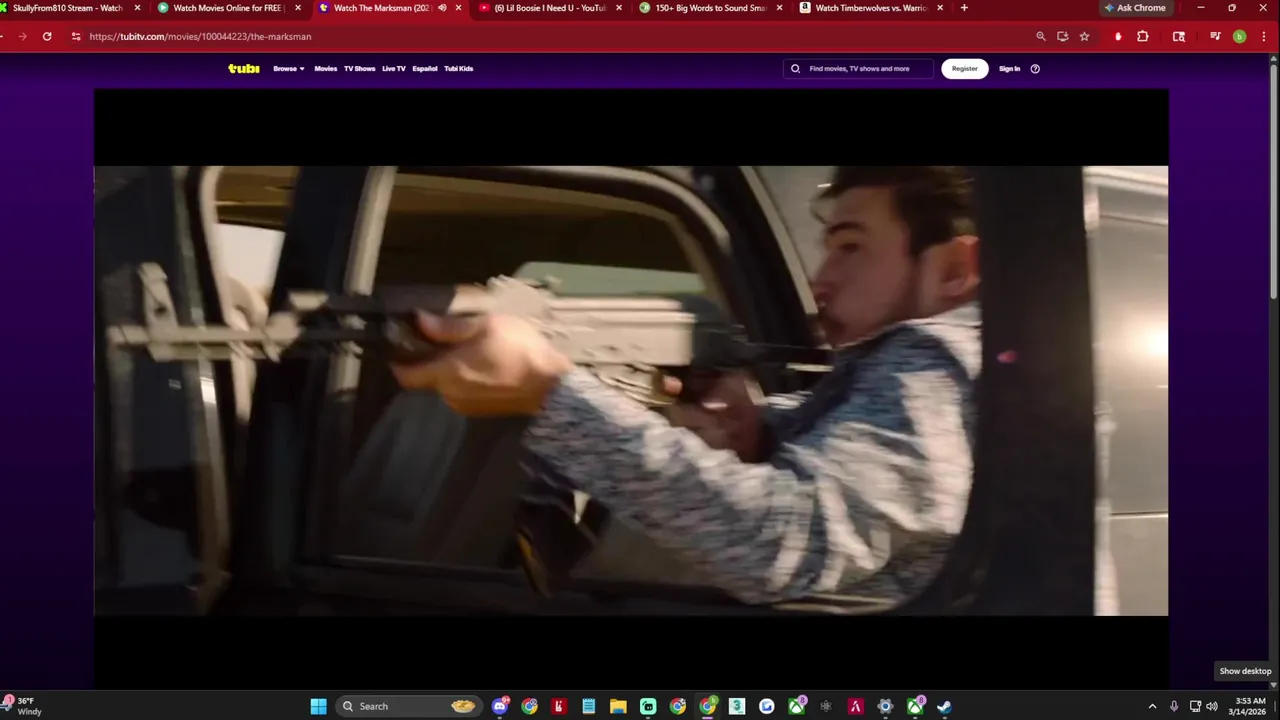The image size is (1280, 720).
Task: Click the Marksman video player
Action: click(631, 390)
